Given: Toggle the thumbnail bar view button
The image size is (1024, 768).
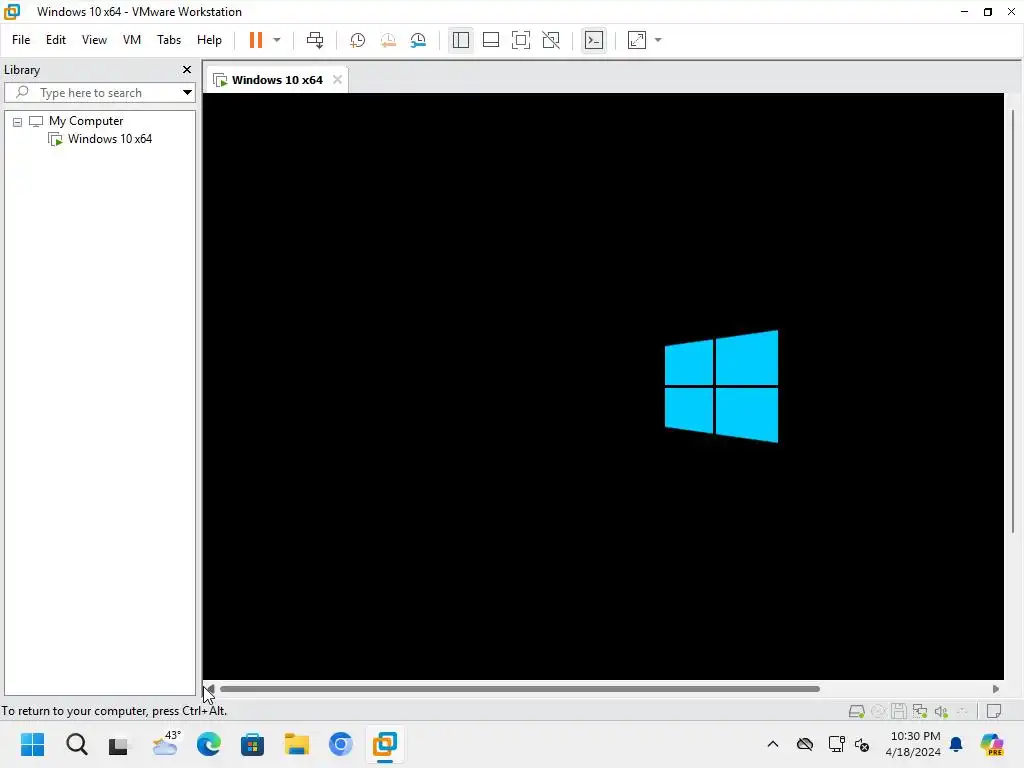Looking at the screenshot, I should point(490,40).
